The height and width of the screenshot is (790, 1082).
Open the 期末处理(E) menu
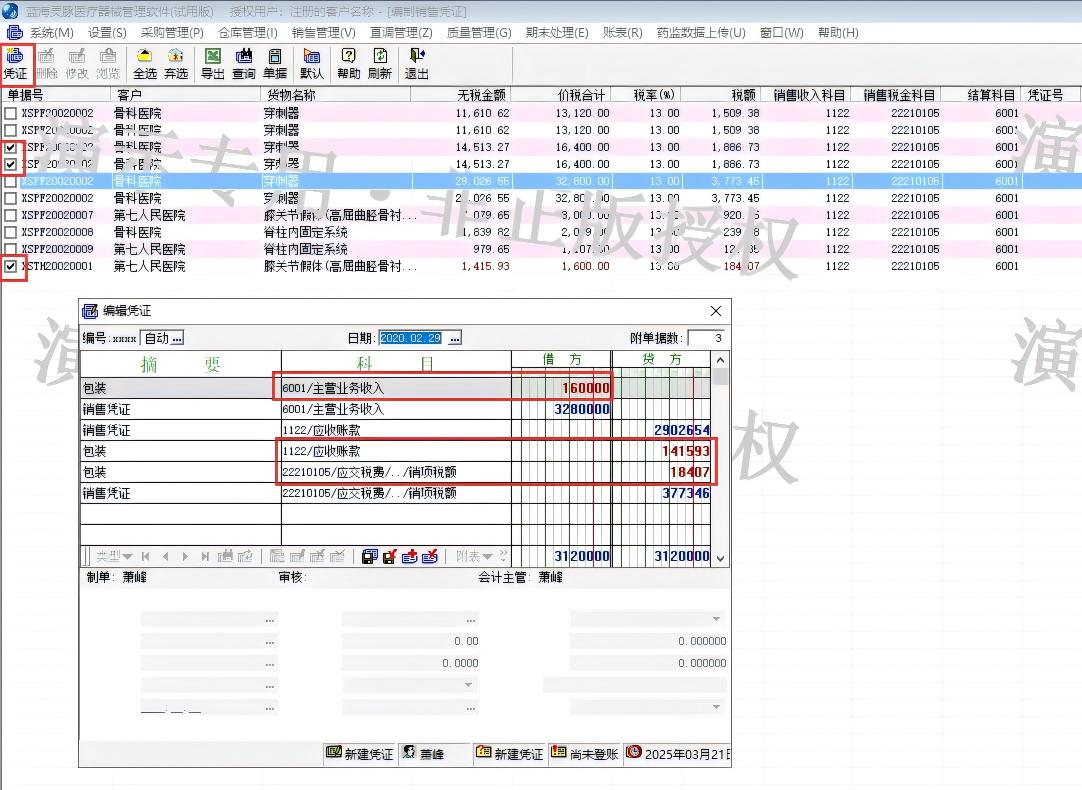point(557,32)
